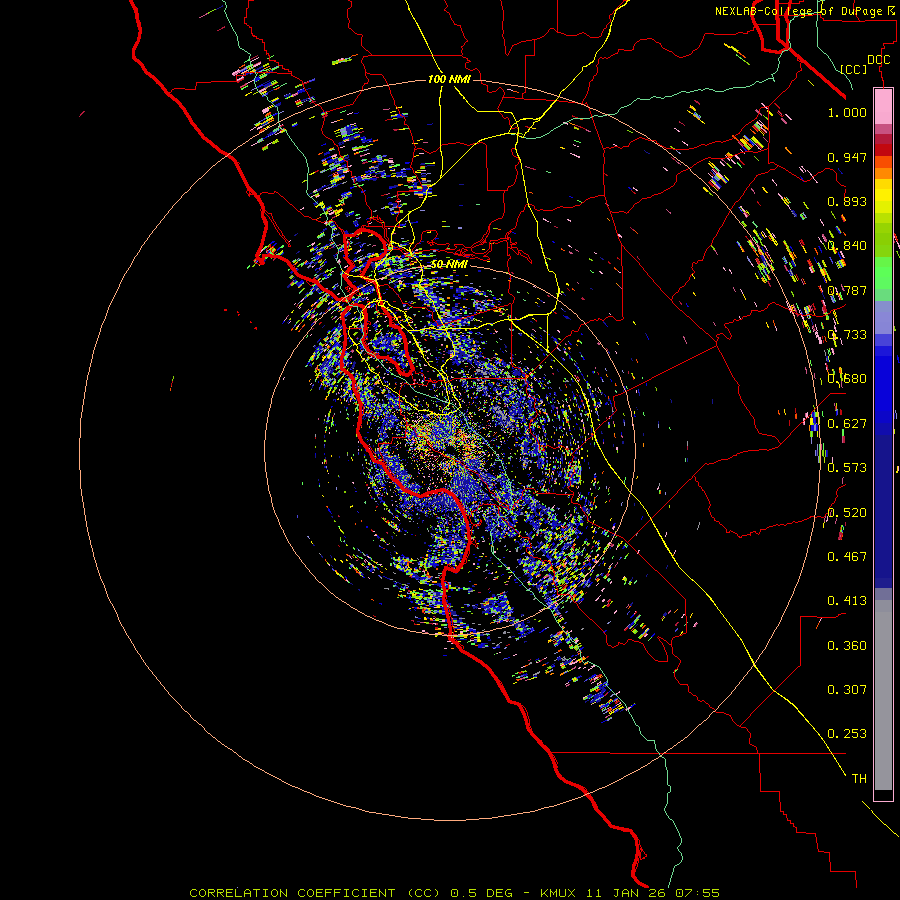
Task: Click the 0.733 color scale value
Action: point(847,335)
